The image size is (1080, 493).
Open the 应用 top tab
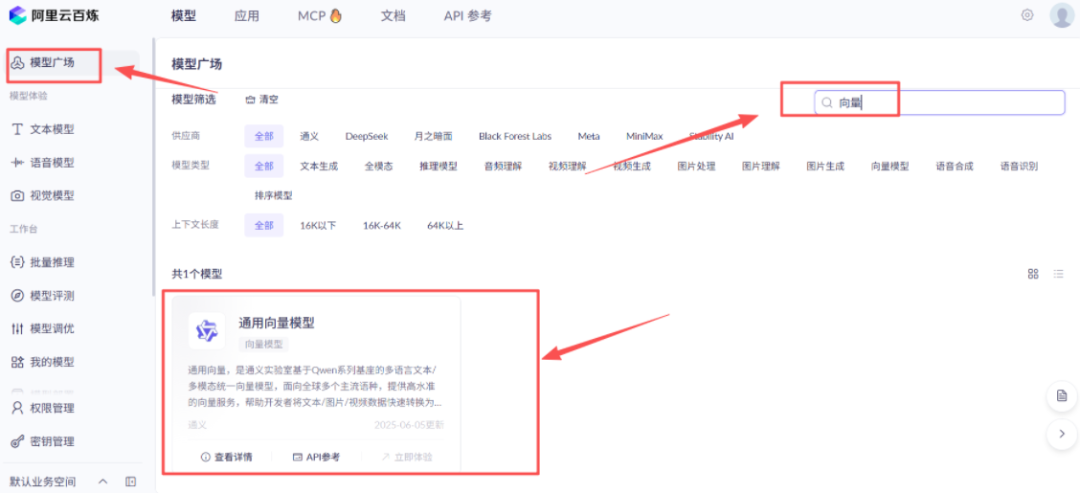[247, 16]
